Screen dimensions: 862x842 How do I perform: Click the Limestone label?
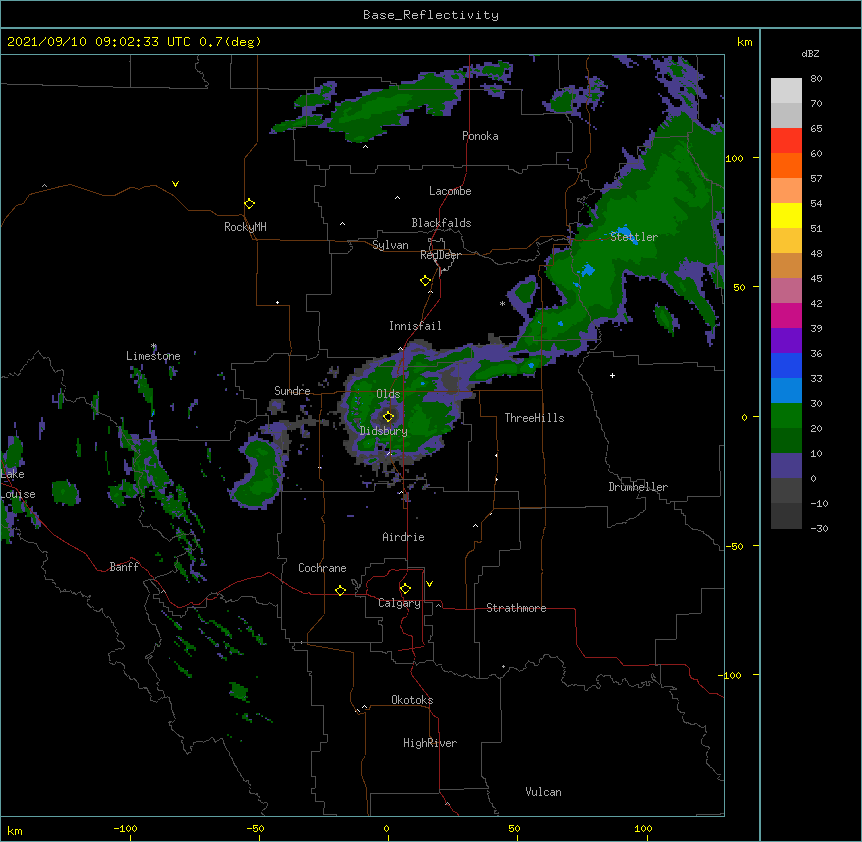coord(153,356)
